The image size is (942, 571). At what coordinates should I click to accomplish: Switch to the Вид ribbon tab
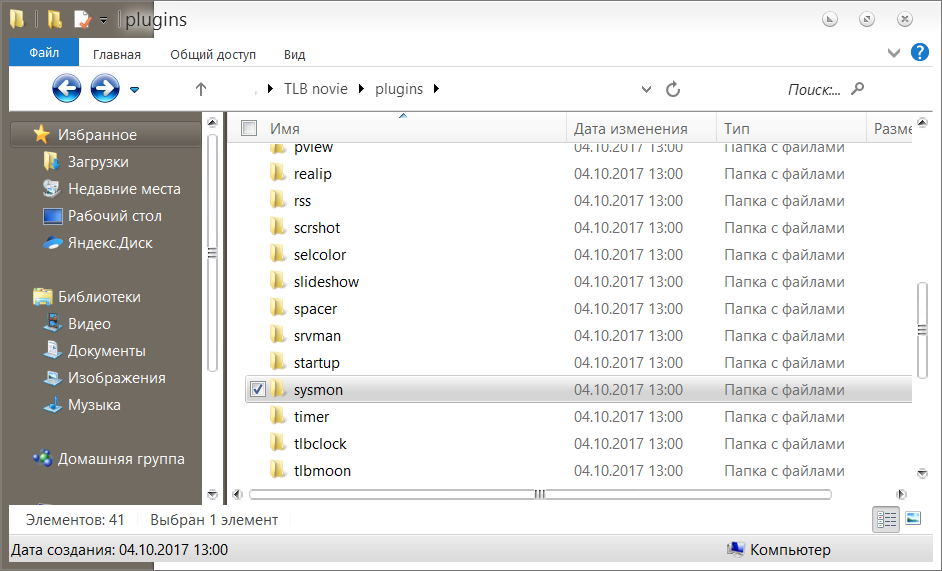coord(294,54)
